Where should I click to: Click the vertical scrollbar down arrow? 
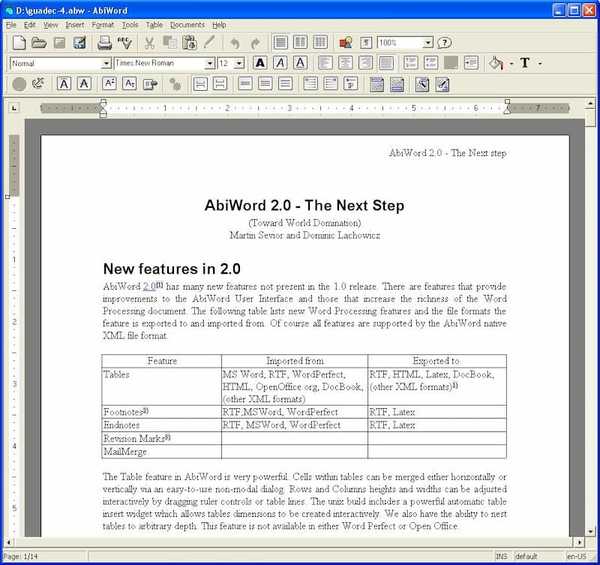[590, 531]
